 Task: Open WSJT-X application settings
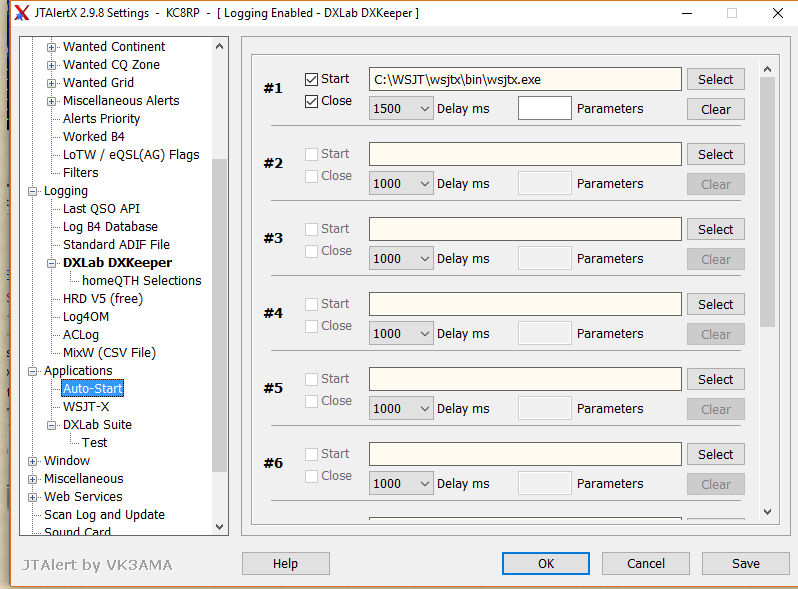coord(86,407)
